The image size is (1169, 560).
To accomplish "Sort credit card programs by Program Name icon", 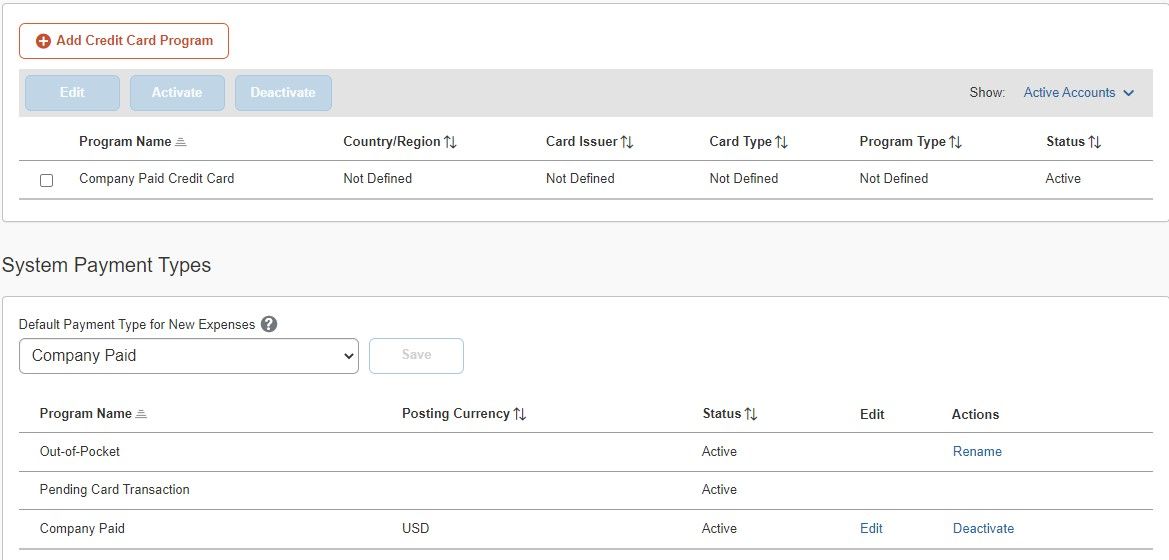I will click(181, 142).
